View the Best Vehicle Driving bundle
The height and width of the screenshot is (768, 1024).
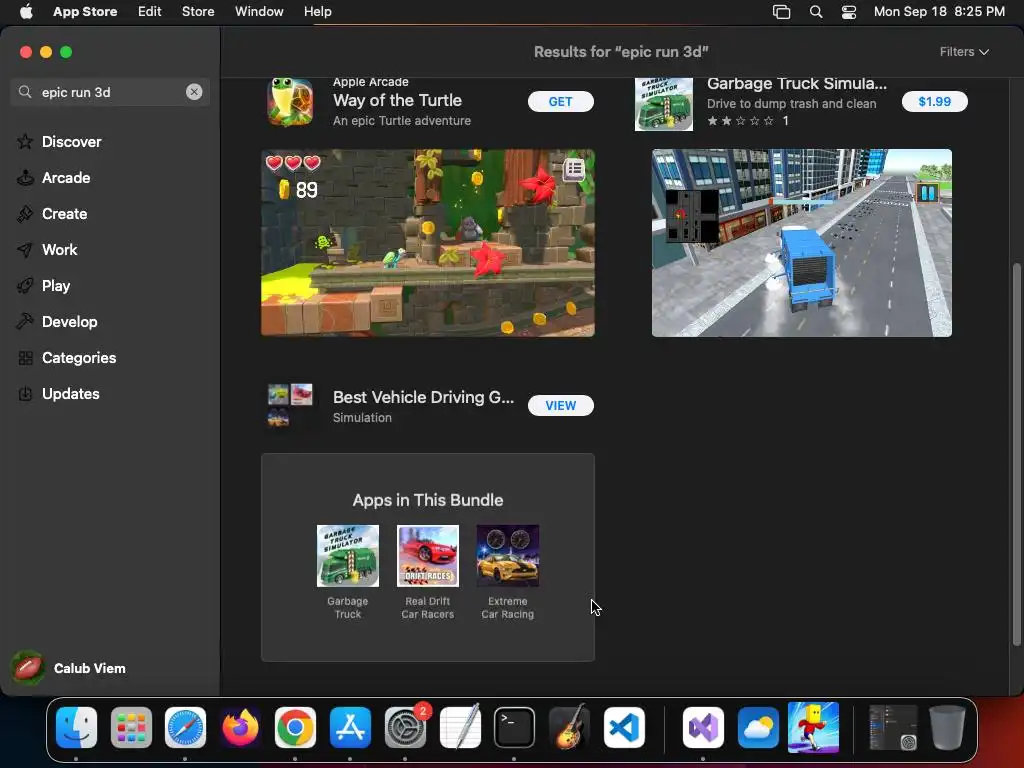[x=560, y=406]
